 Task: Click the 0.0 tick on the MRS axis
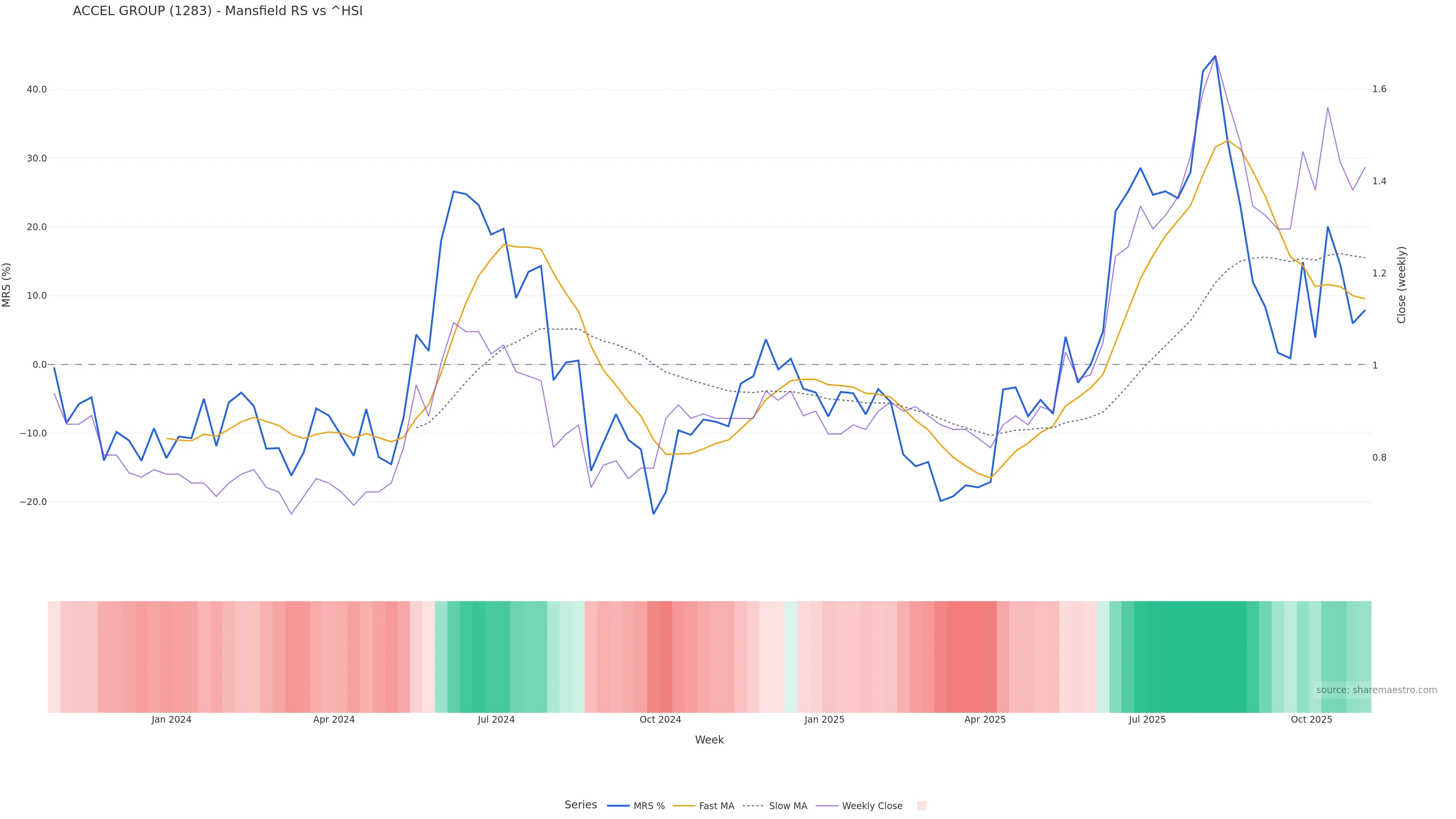(39, 364)
